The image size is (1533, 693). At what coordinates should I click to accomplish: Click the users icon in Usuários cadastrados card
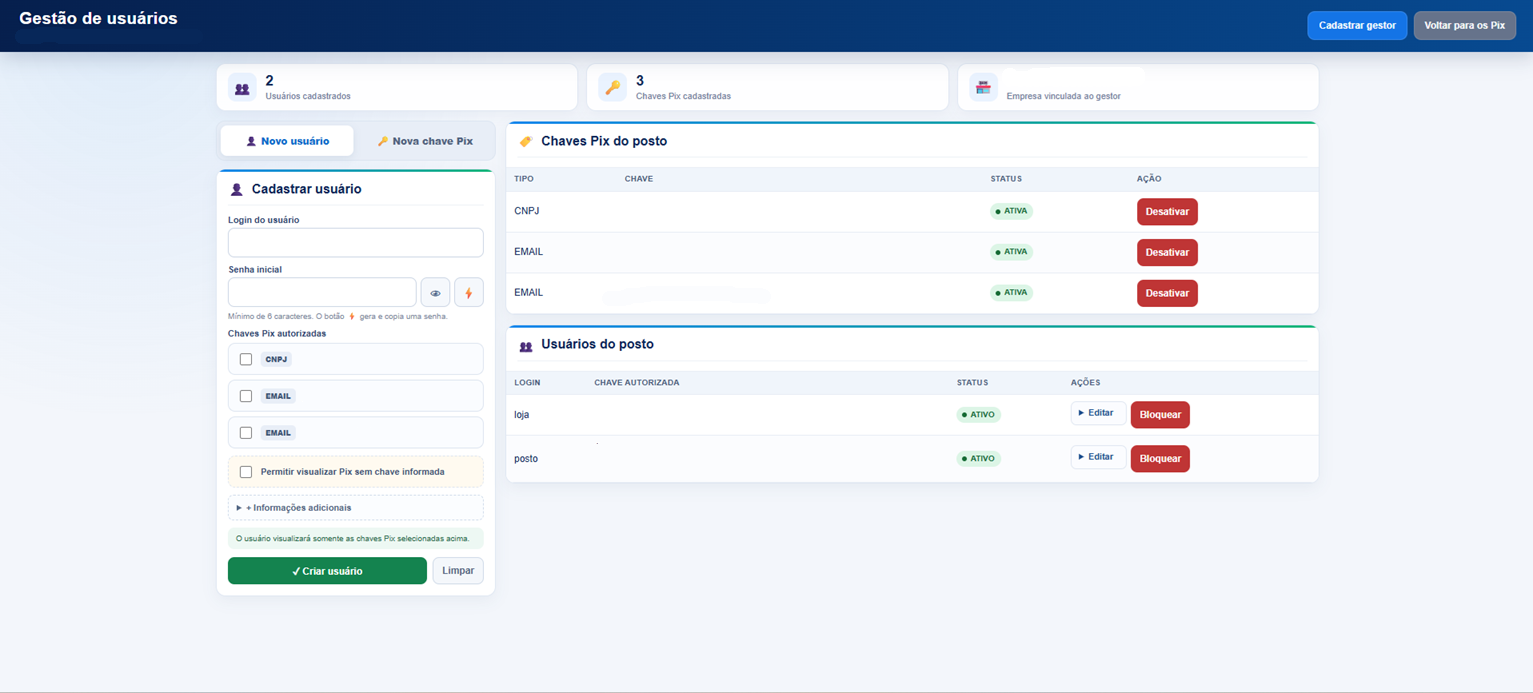coord(242,88)
